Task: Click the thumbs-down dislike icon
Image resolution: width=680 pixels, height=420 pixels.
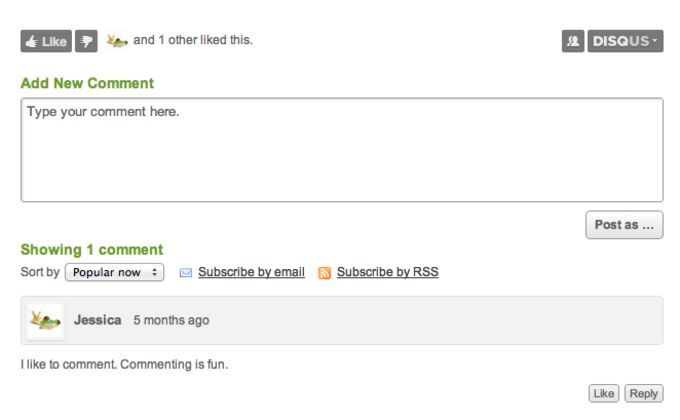Action: 87,41
